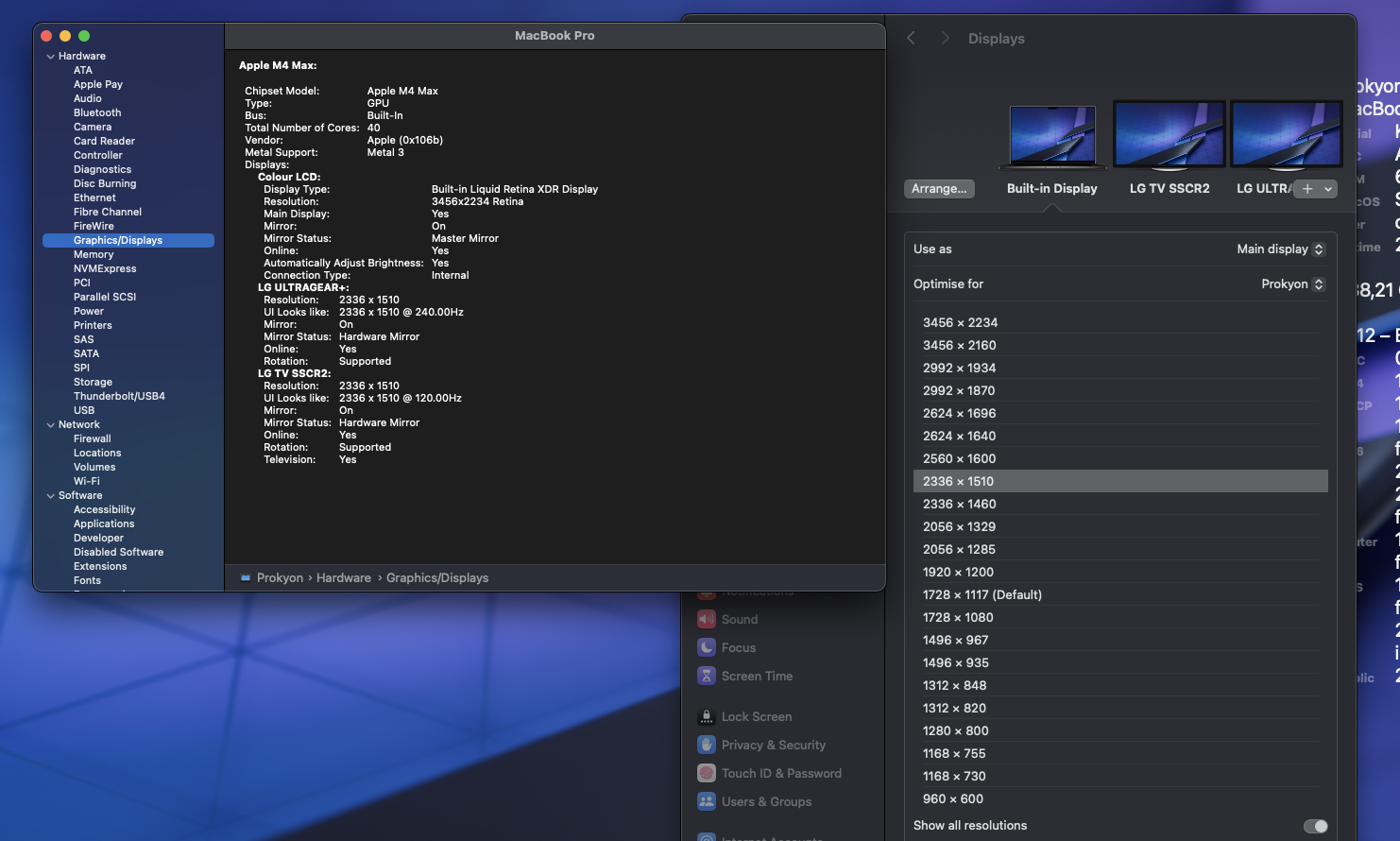Go back with the Displays back arrow
Screen dimensions: 1400x841
tap(911, 38)
